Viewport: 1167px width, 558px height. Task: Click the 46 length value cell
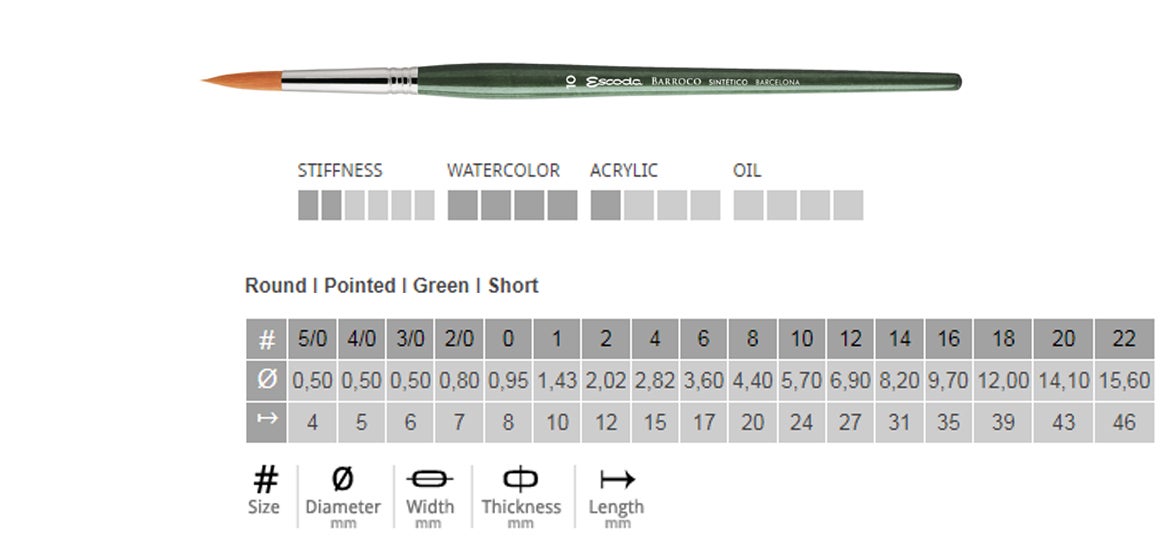[x=1124, y=422]
